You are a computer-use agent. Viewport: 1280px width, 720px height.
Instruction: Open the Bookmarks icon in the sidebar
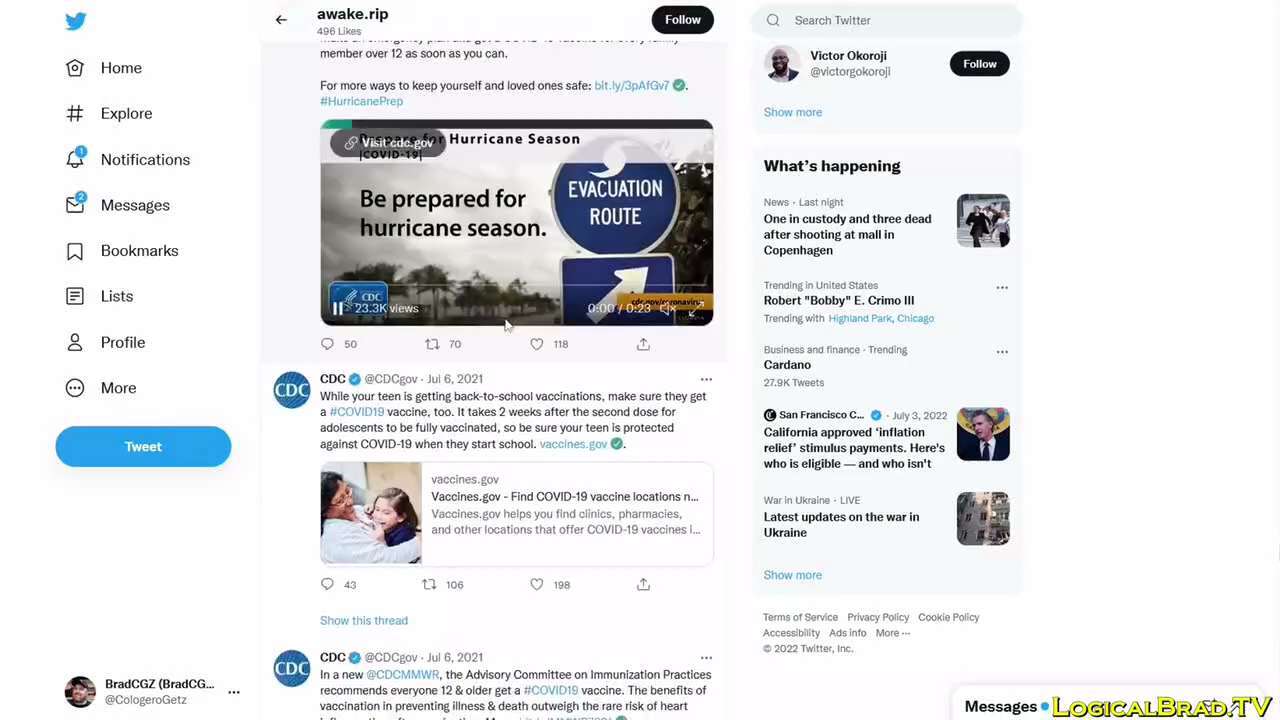[x=75, y=251]
